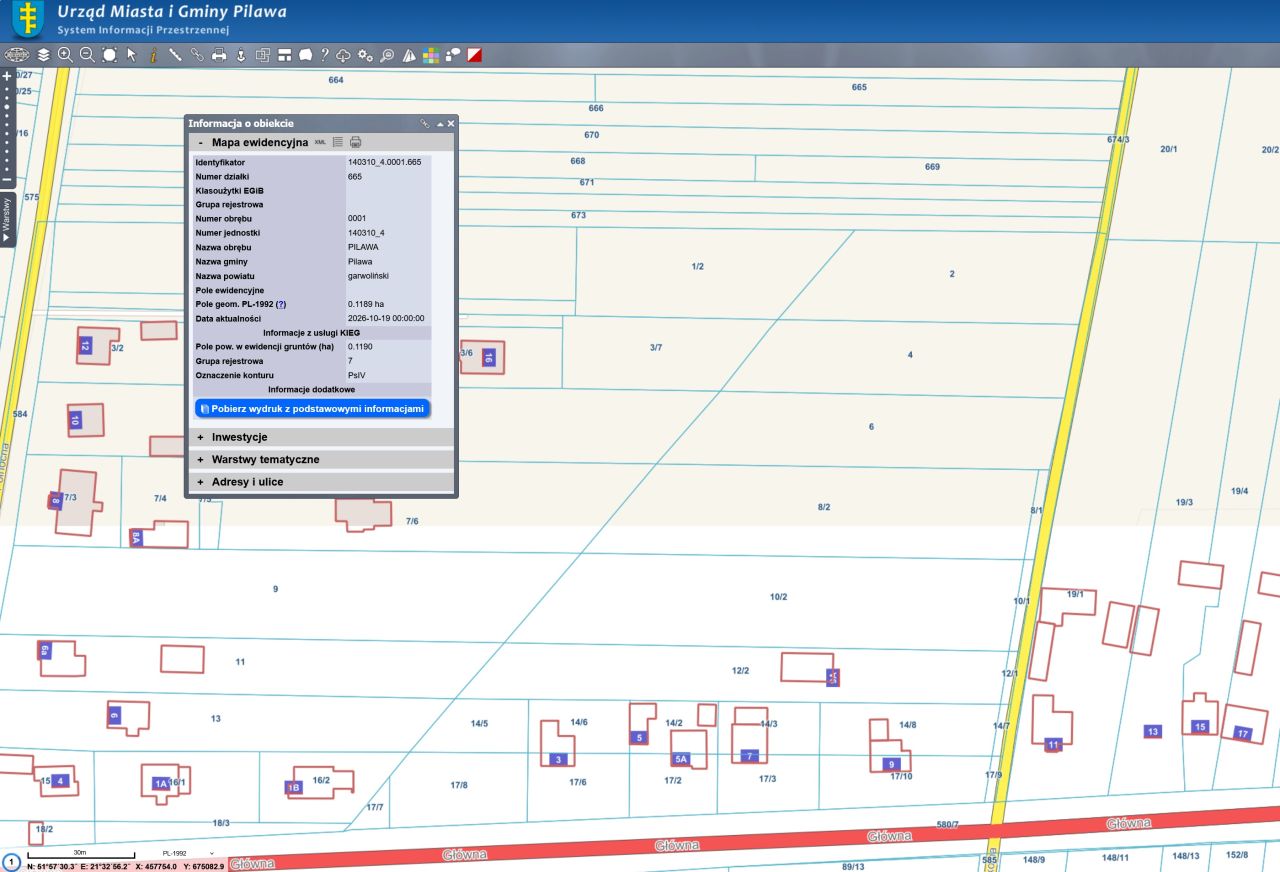
Task: Open the print map tool
Action: (x=219, y=55)
